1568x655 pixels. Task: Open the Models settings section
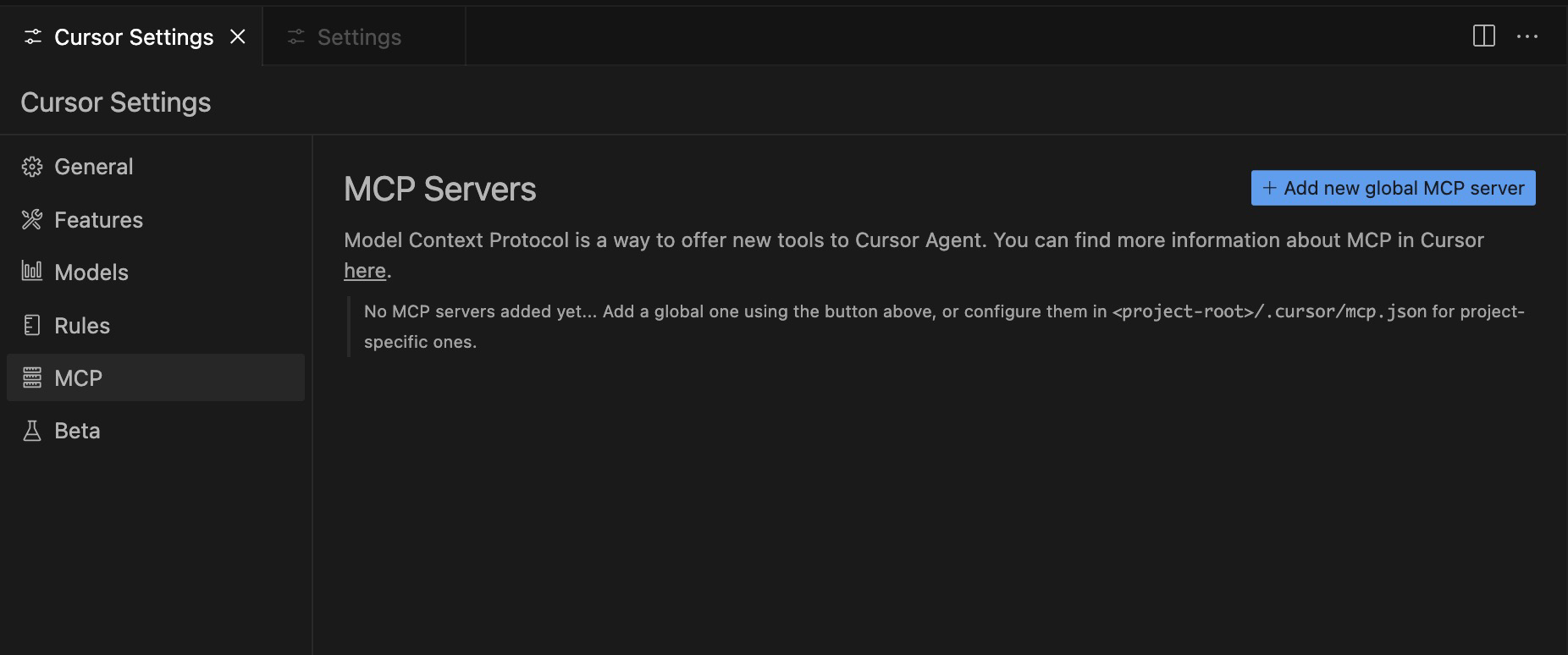pyautogui.click(x=156, y=272)
